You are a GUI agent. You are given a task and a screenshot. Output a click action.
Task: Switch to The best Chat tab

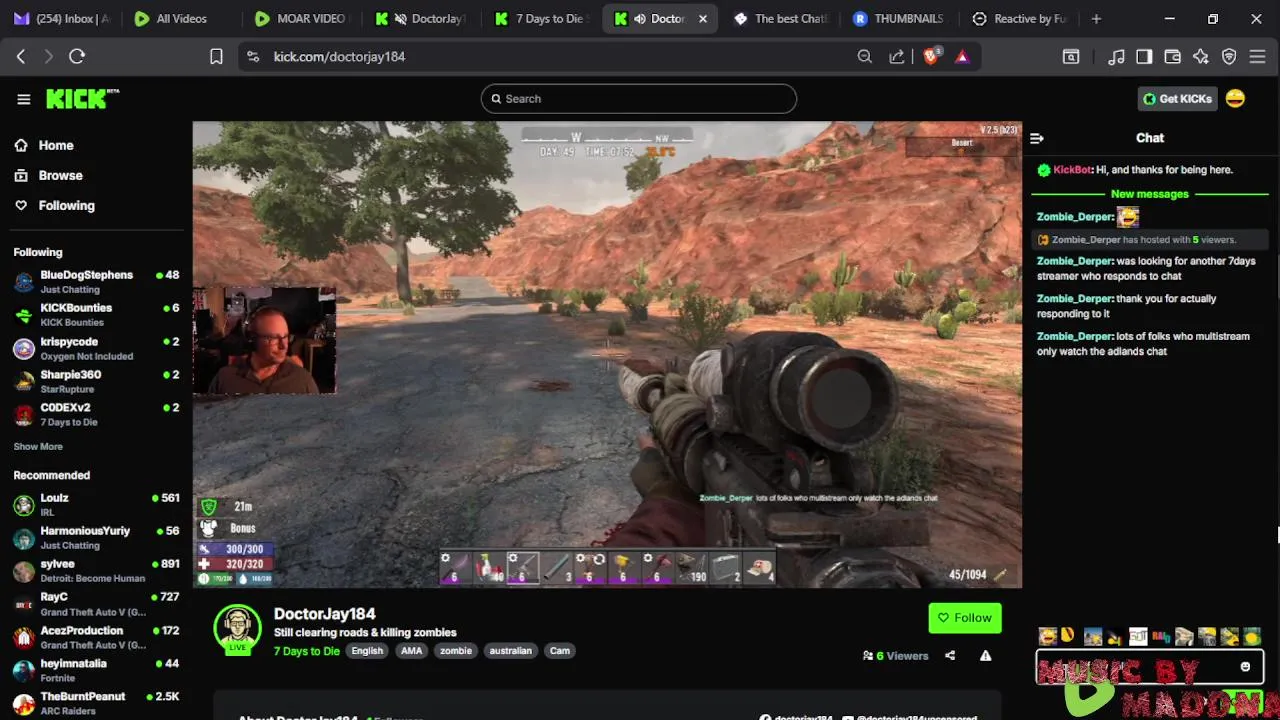pyautogui.click(x=781, y=19)
